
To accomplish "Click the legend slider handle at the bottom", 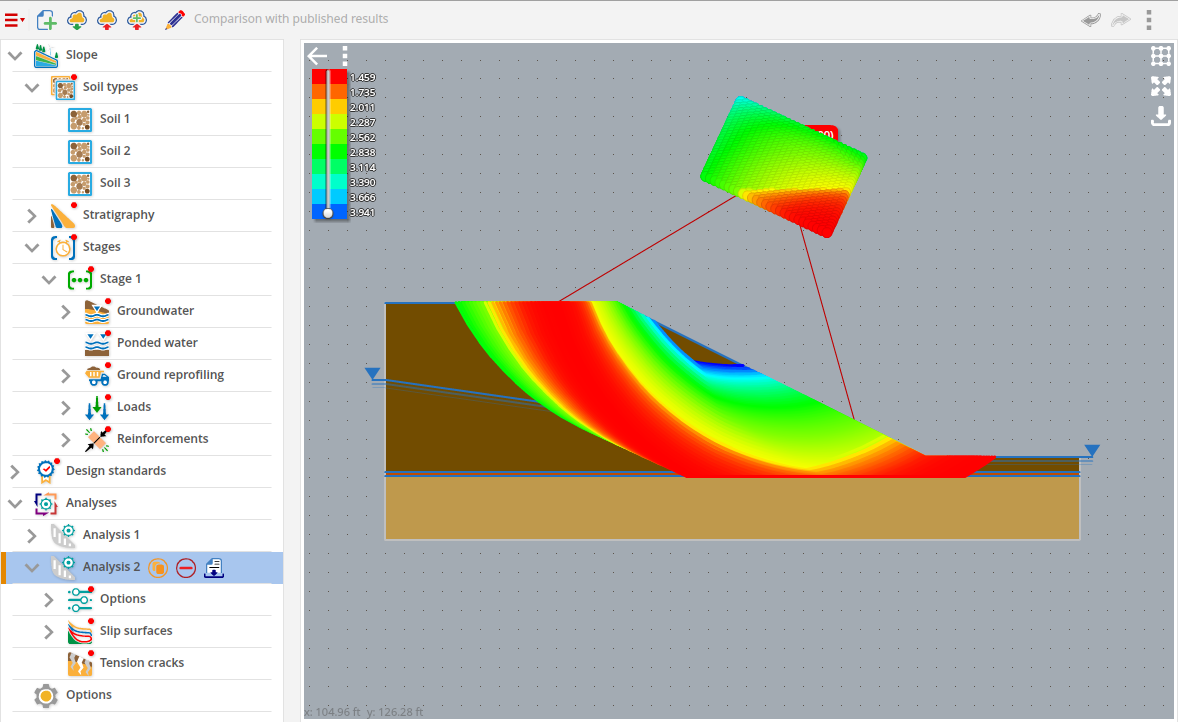I will pos(328,213).
